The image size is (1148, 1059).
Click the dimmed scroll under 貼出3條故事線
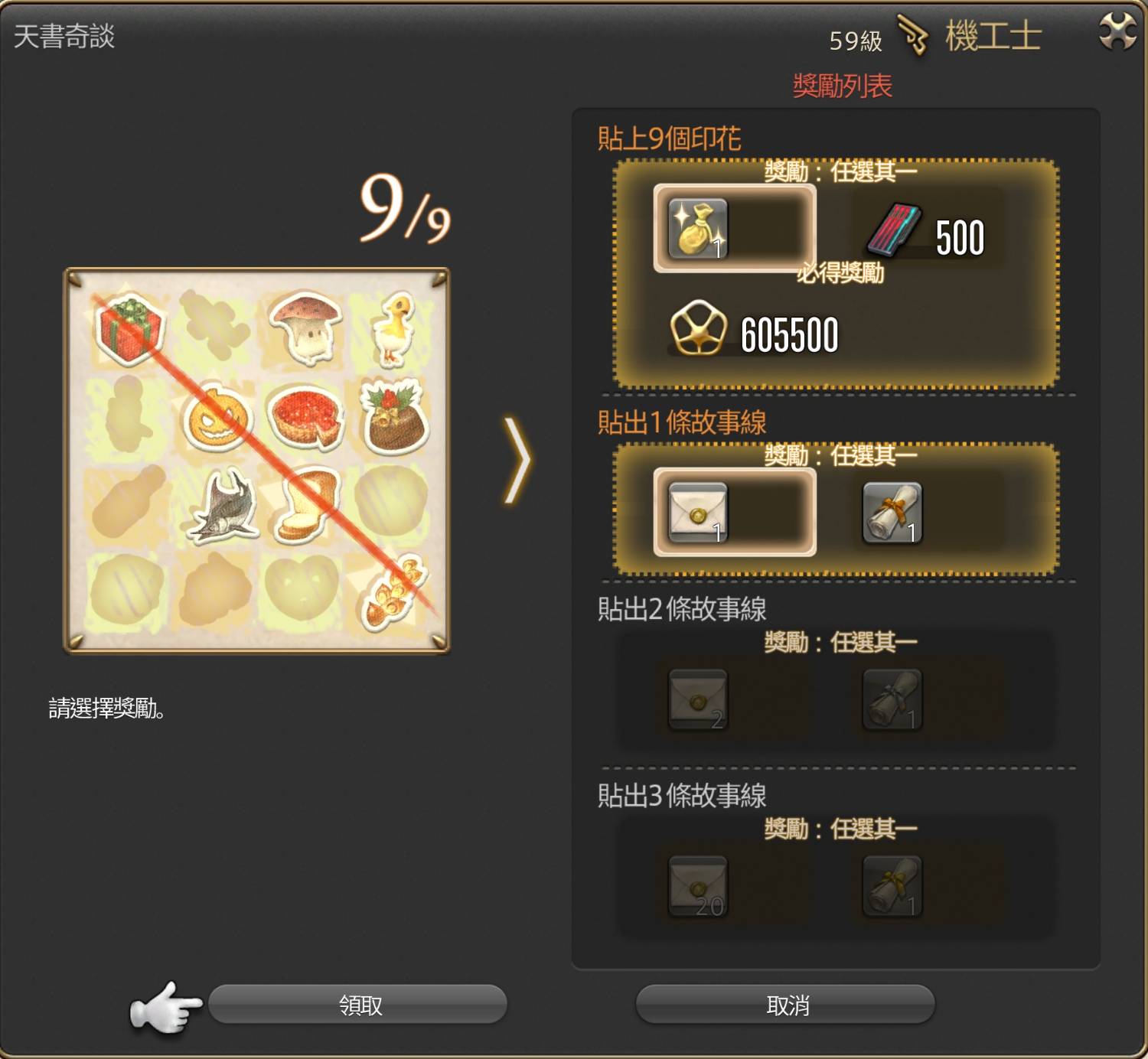[892, 886]
